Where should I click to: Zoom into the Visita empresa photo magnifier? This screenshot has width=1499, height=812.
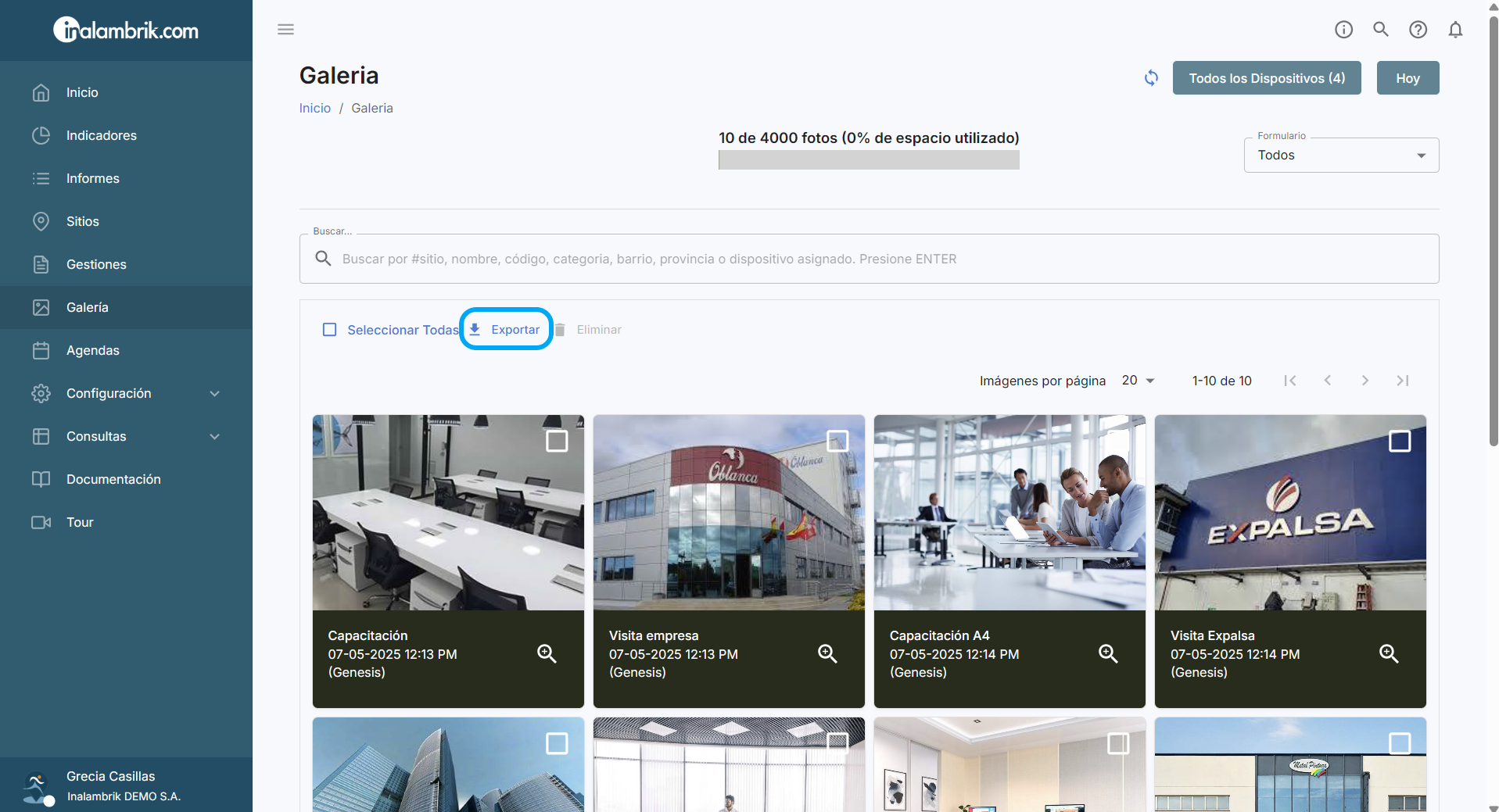tap(827, 653)
